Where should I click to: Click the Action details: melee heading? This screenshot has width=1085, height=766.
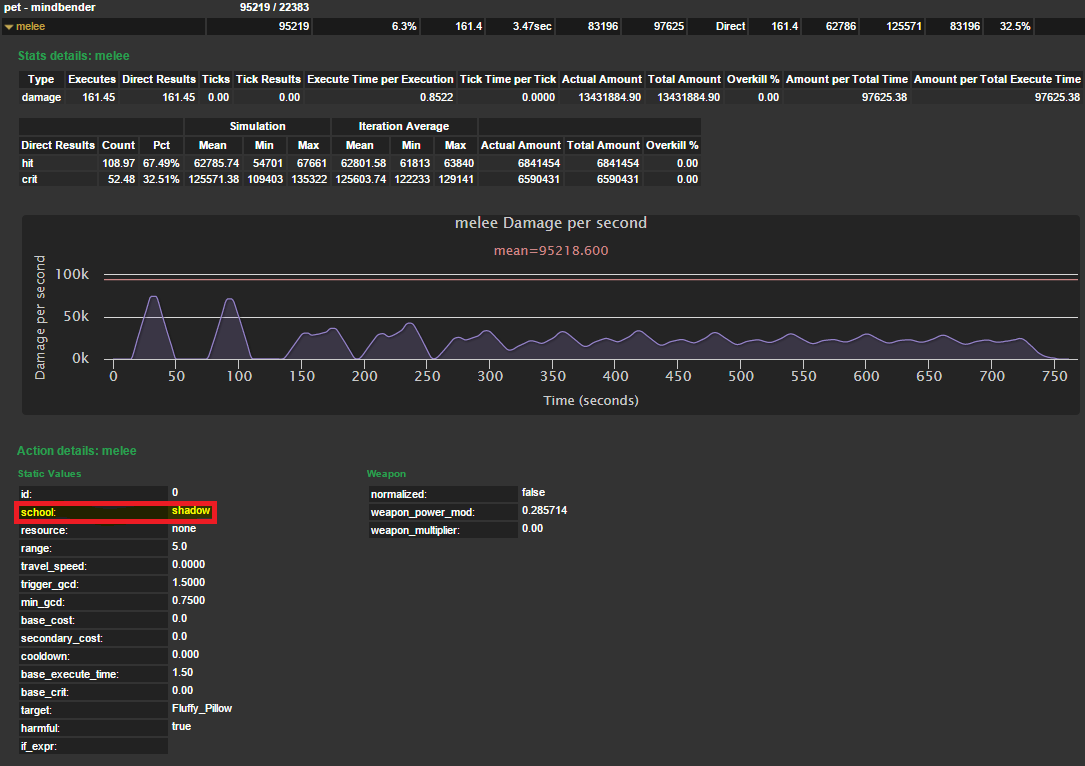pos(76,451)
